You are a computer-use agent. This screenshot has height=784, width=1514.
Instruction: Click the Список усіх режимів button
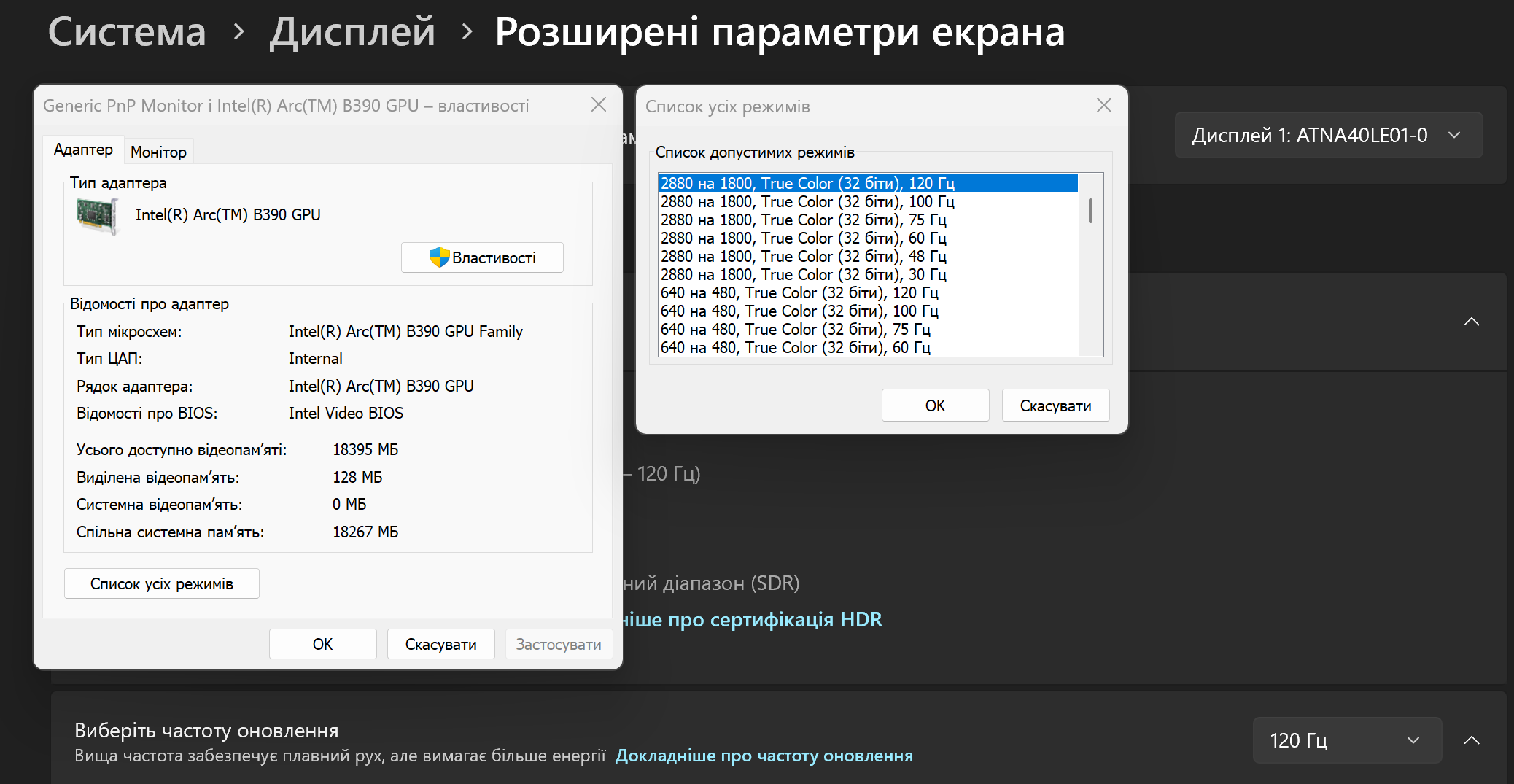162,583
